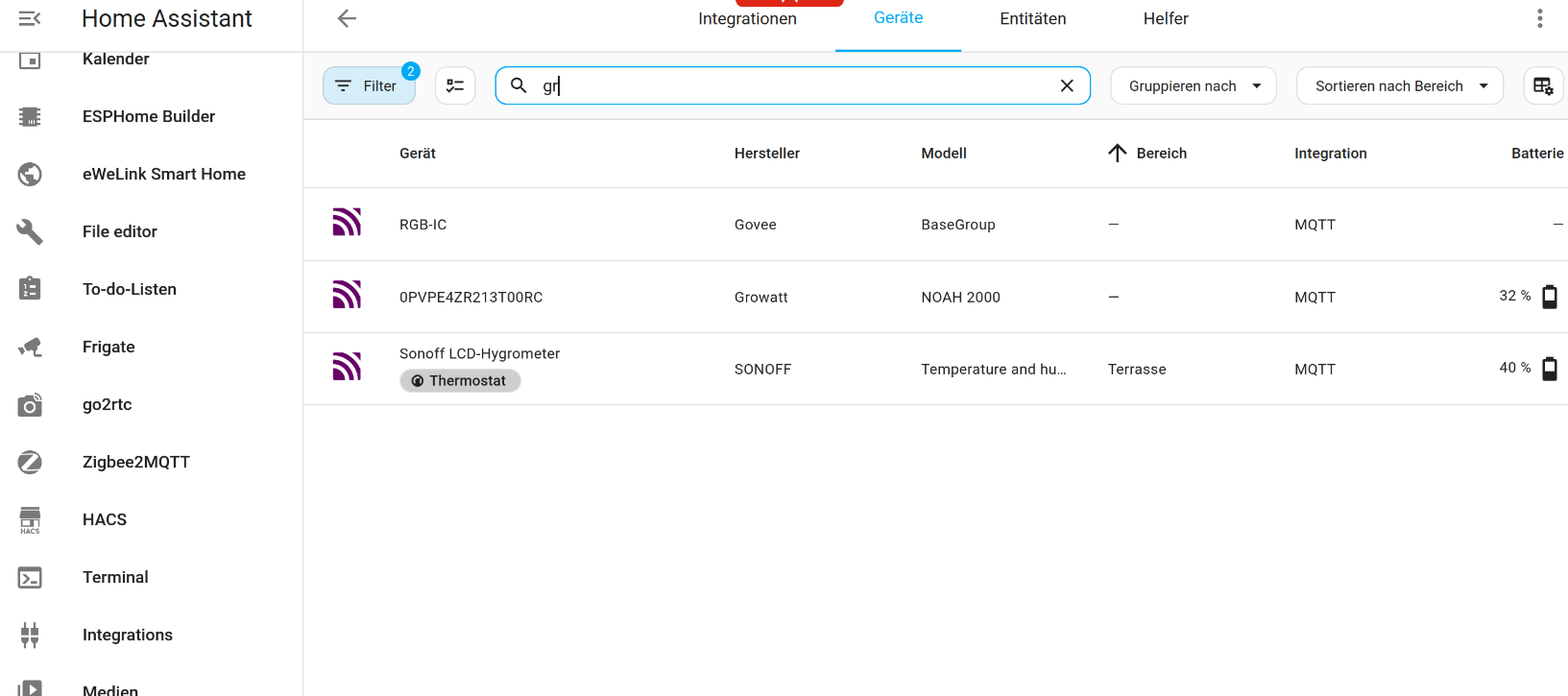
Task: Open HACS store icon
Action: [30, 519]
